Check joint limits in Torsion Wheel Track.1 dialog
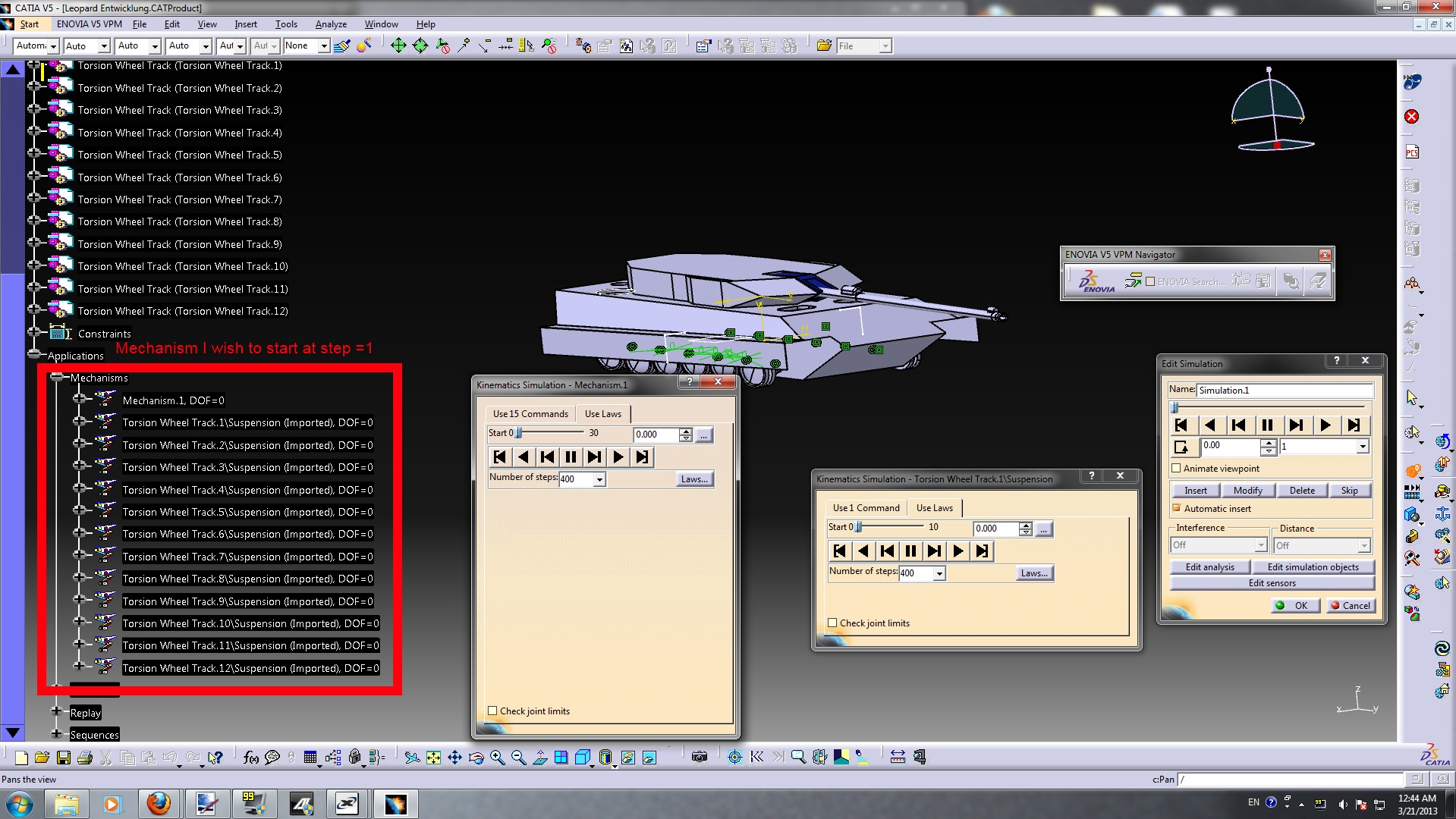This screenshot has height=819, width=1456. pos(832,623)
